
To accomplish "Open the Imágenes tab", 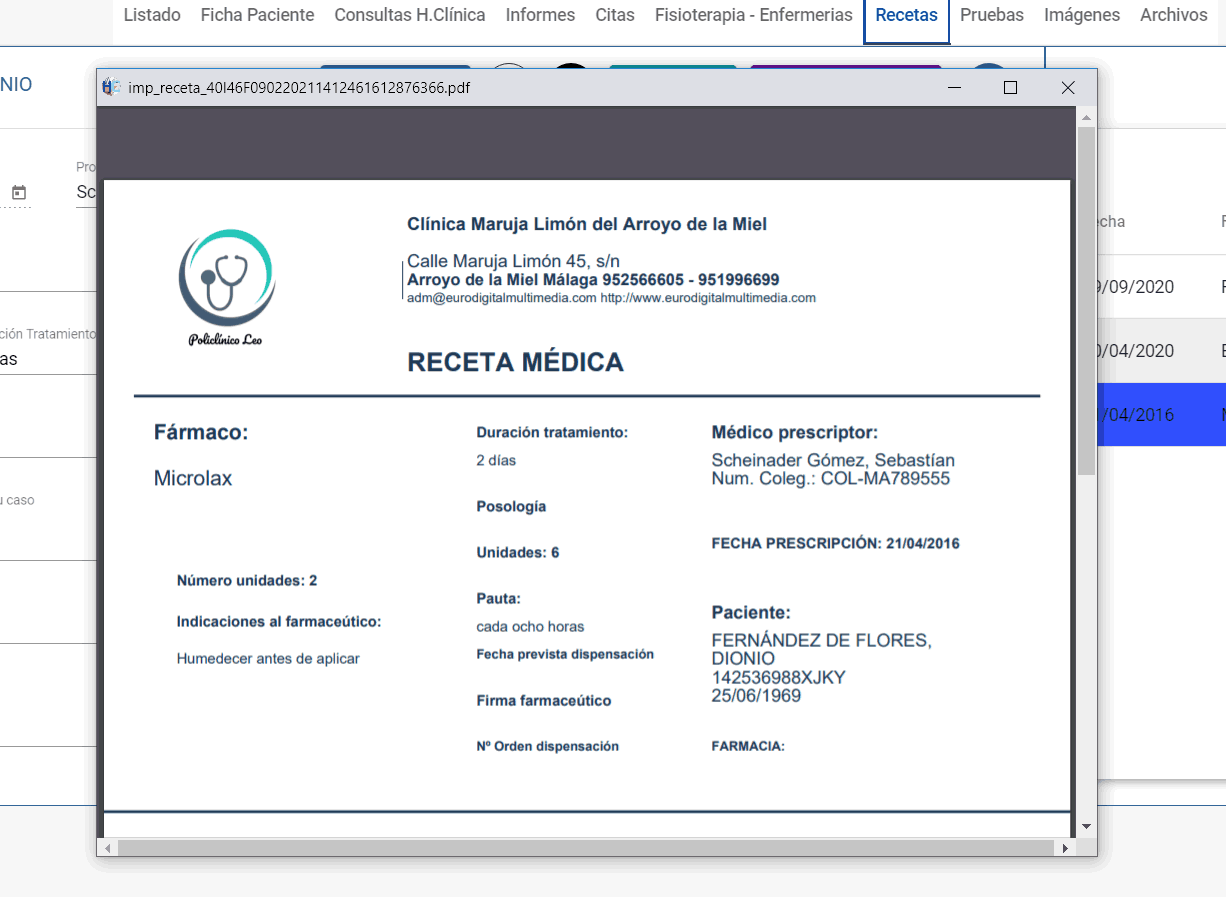I will (1081, 15).
